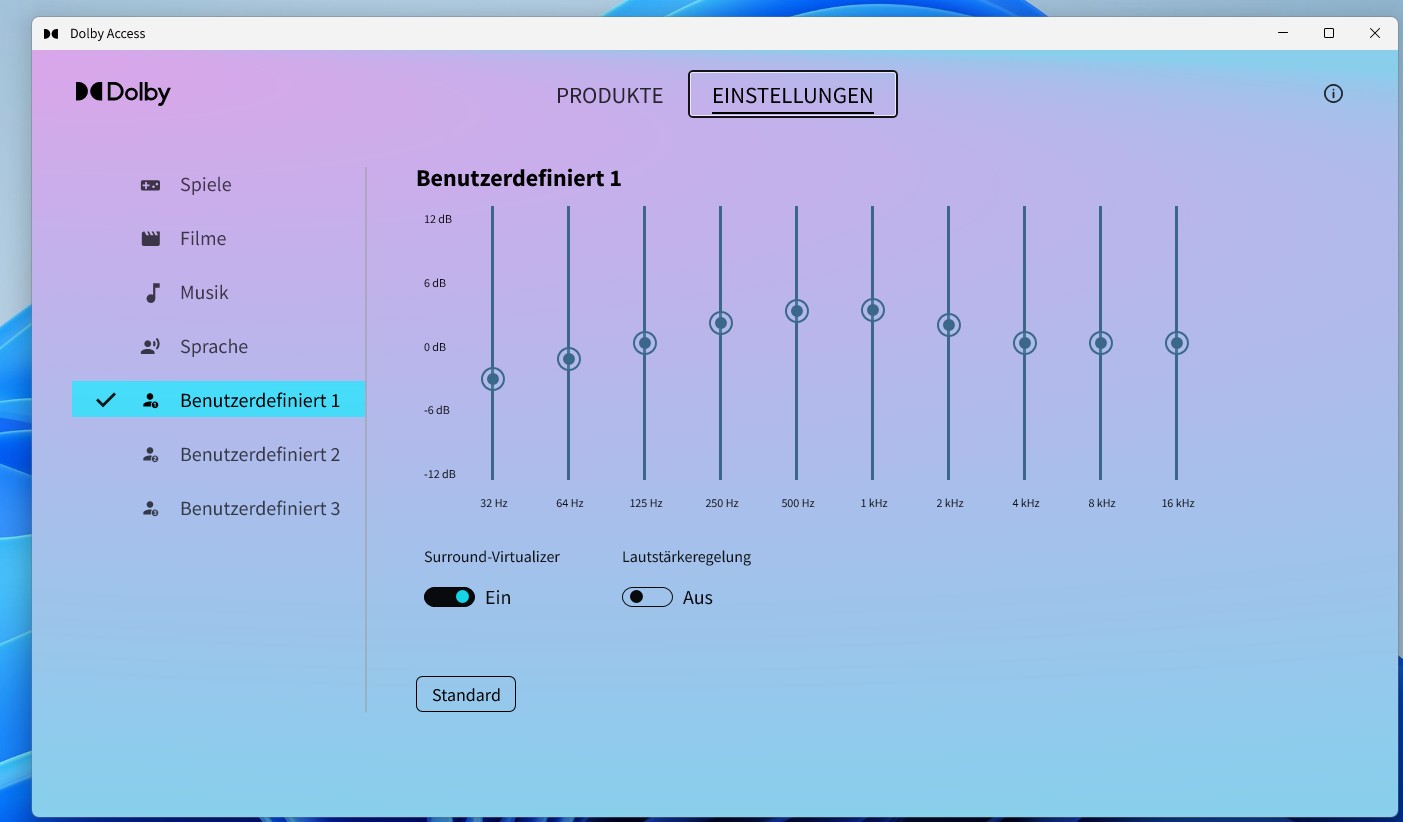The width and height of the screenshot is (1403, 822).
Task: Click the speech icon beside Sprache
Action: click(150, 347)
